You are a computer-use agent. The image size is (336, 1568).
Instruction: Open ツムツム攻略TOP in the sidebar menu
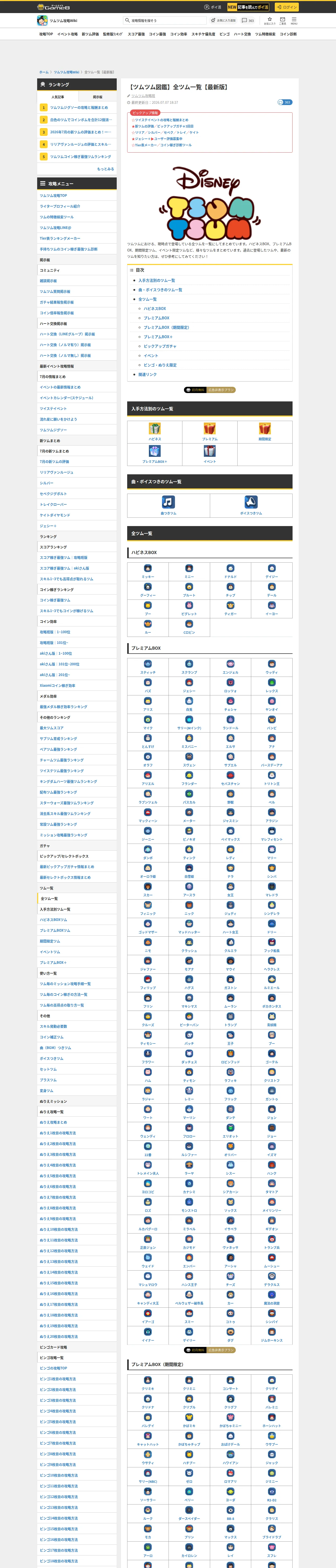point(54,196)
